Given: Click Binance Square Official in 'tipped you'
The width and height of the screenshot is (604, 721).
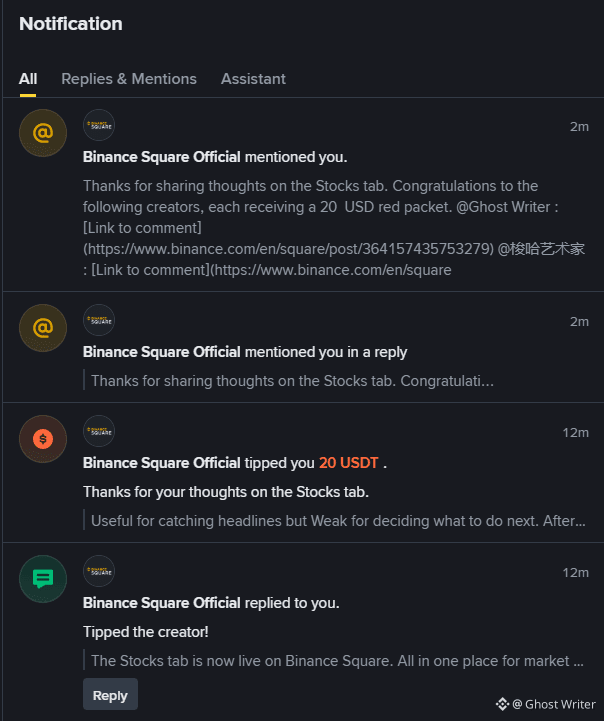Looking at the screenshot, I should (x=161, y=463).
